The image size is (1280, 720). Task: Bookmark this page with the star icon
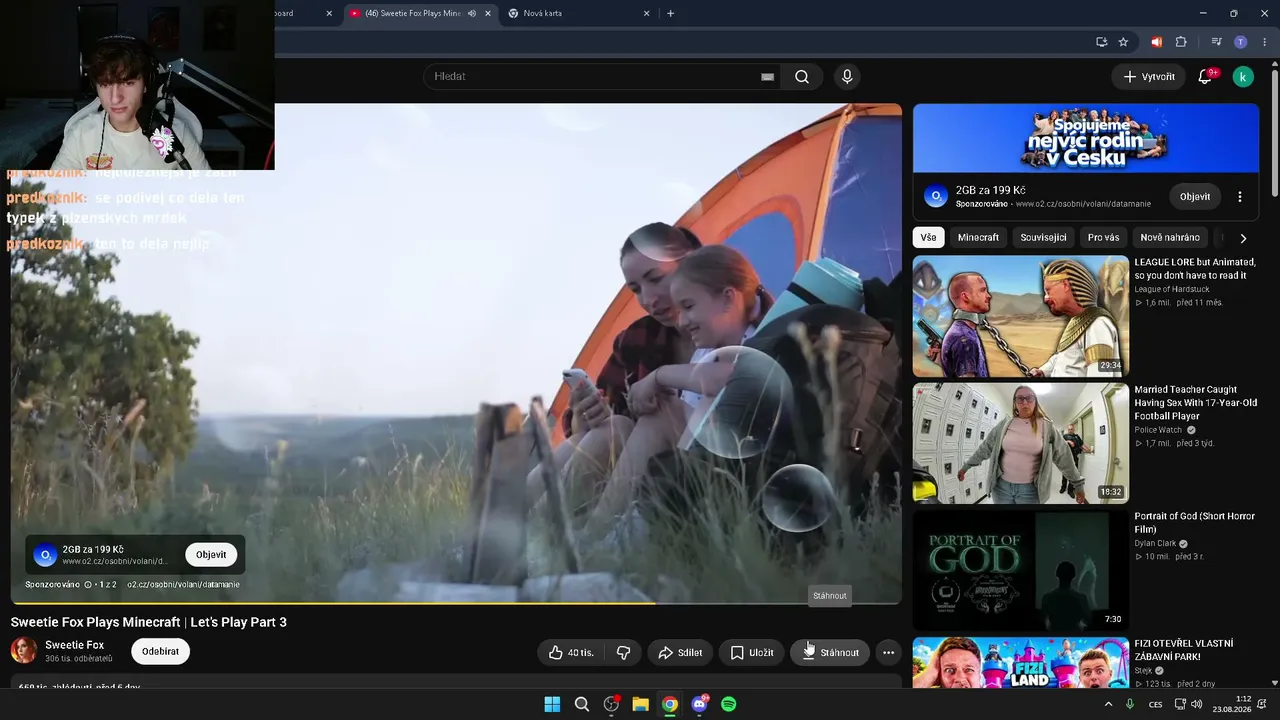[x=1123, y=42]
